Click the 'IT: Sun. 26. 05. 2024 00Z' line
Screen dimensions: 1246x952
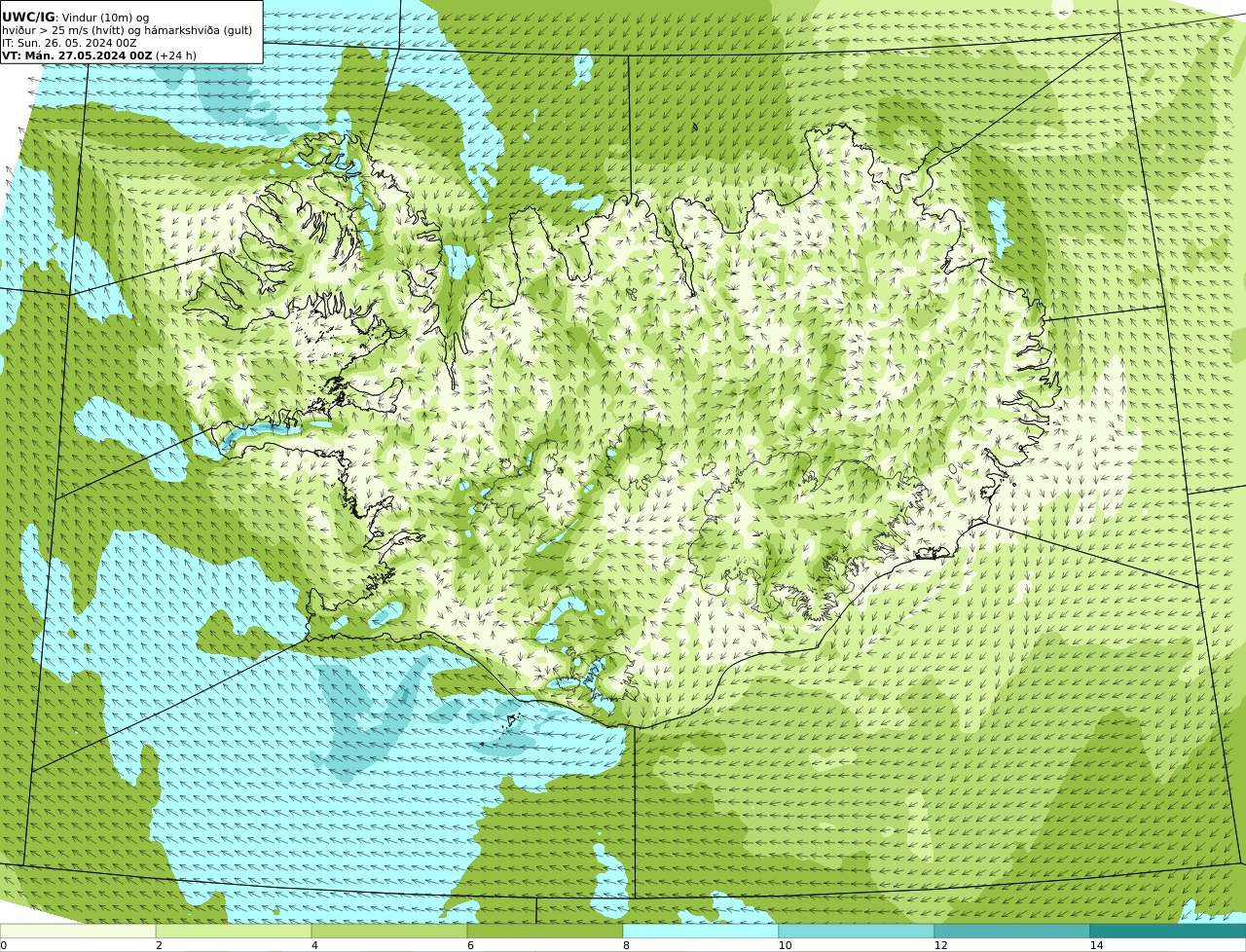(69, 43)
